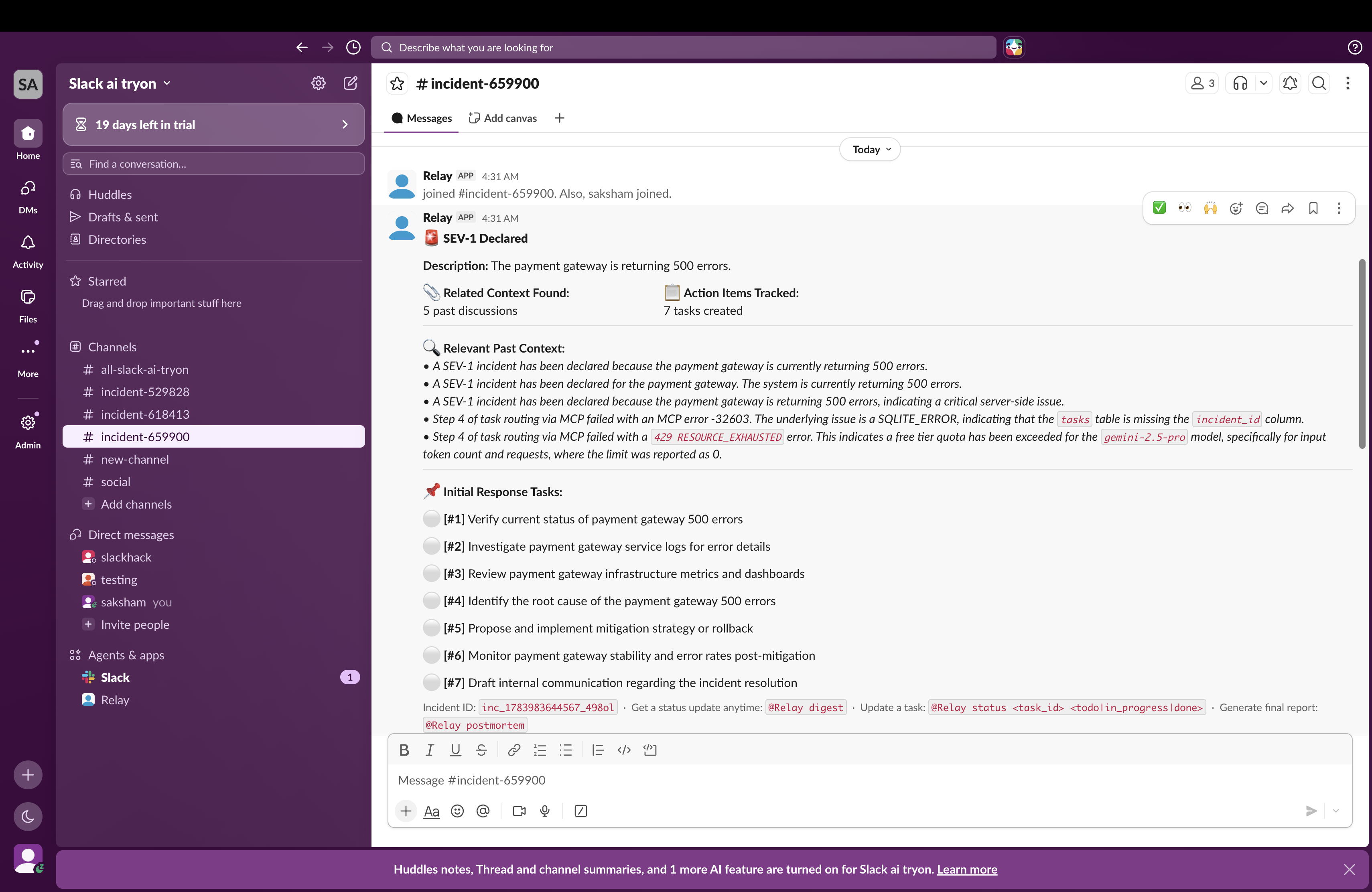React with eyes emoji
This screenshot has height=892, width=1372.
(x=1185, y=208)
